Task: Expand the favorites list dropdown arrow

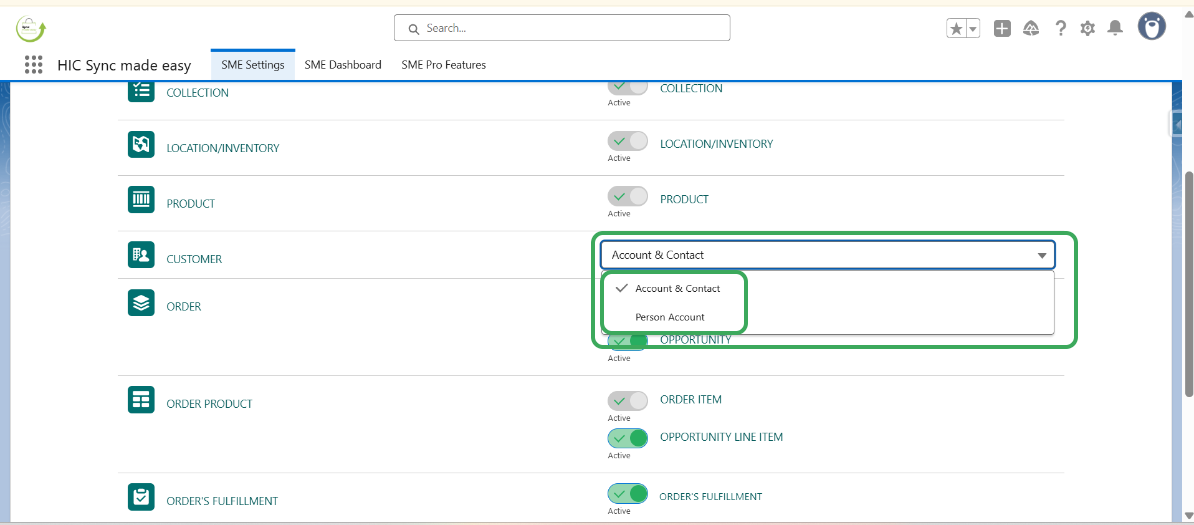Action: (972, 29)
